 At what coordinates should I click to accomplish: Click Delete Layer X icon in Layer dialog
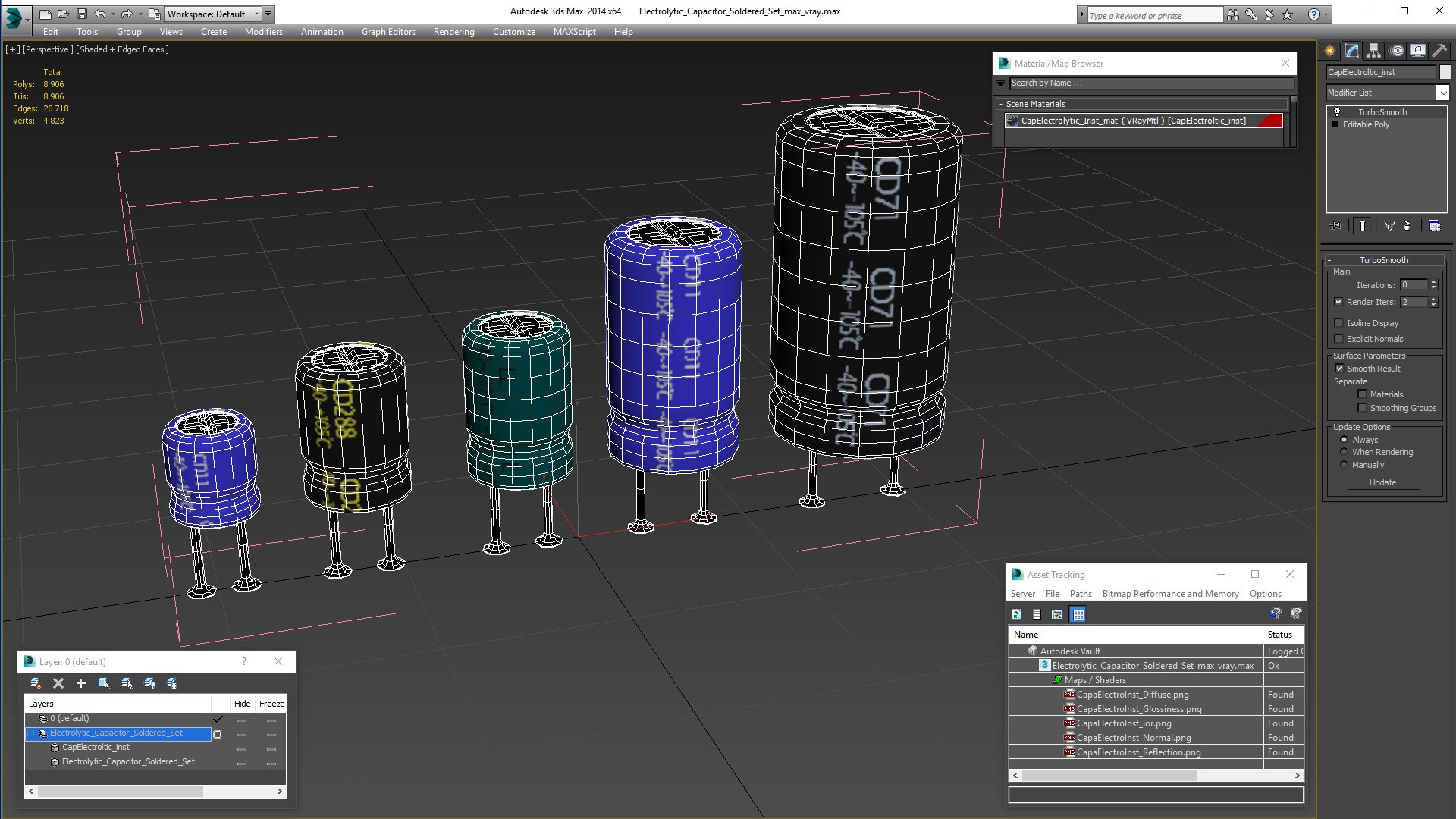(58, 683)
